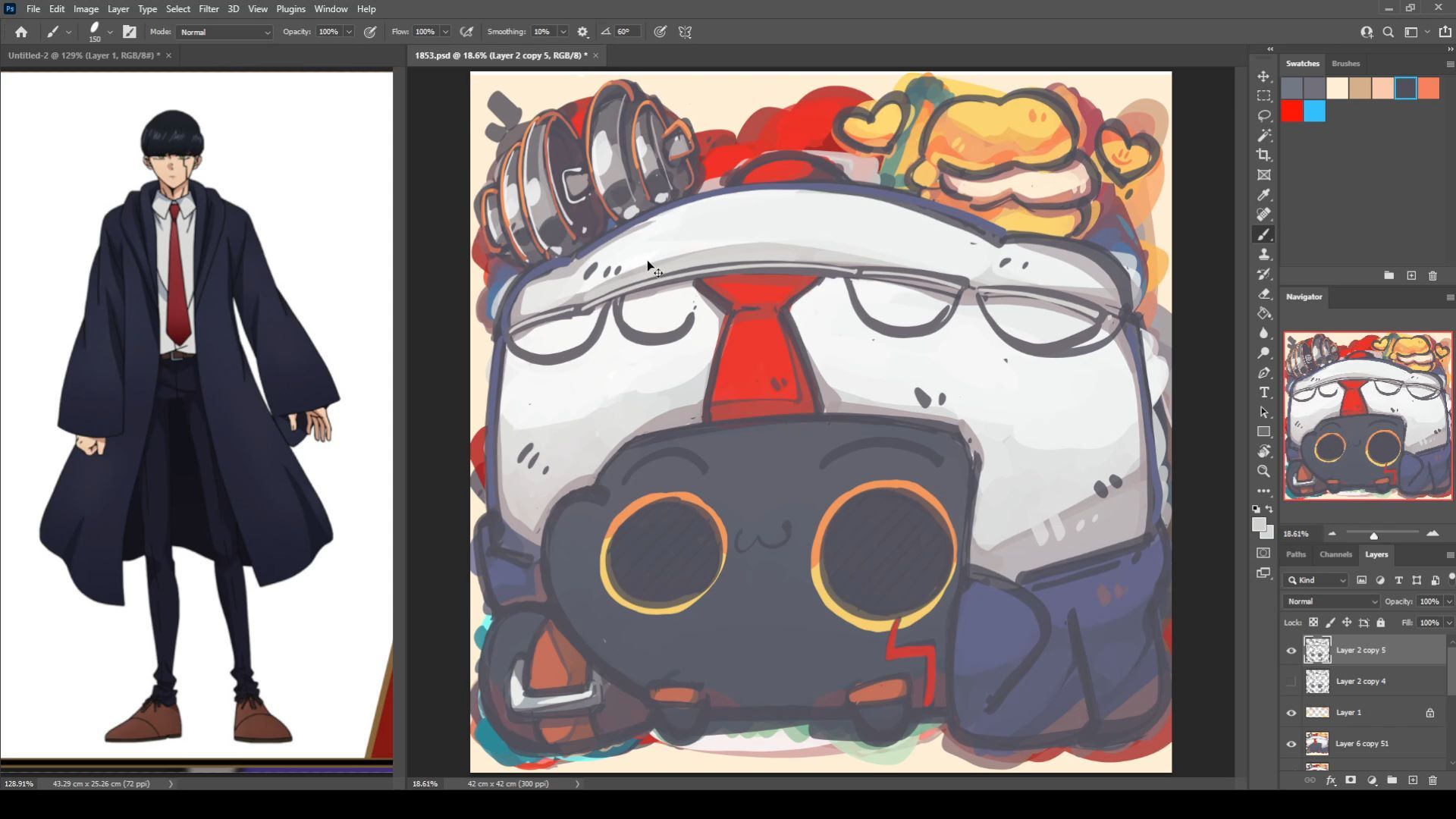Switch to the Brushes tab
The height and width of the screenshot is (819, 1456).
tap(1345, 64)
